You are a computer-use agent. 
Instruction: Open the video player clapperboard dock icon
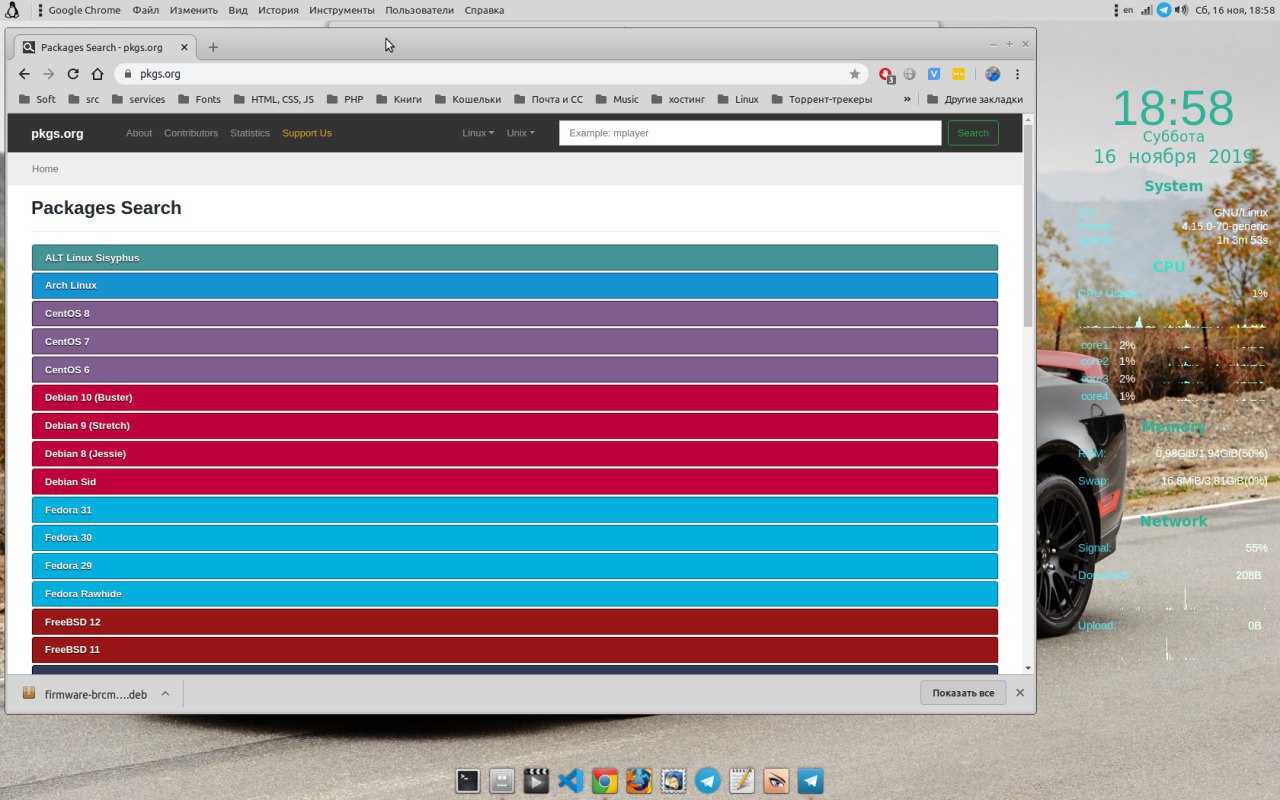pyautogui.click(x=537, y=781)
